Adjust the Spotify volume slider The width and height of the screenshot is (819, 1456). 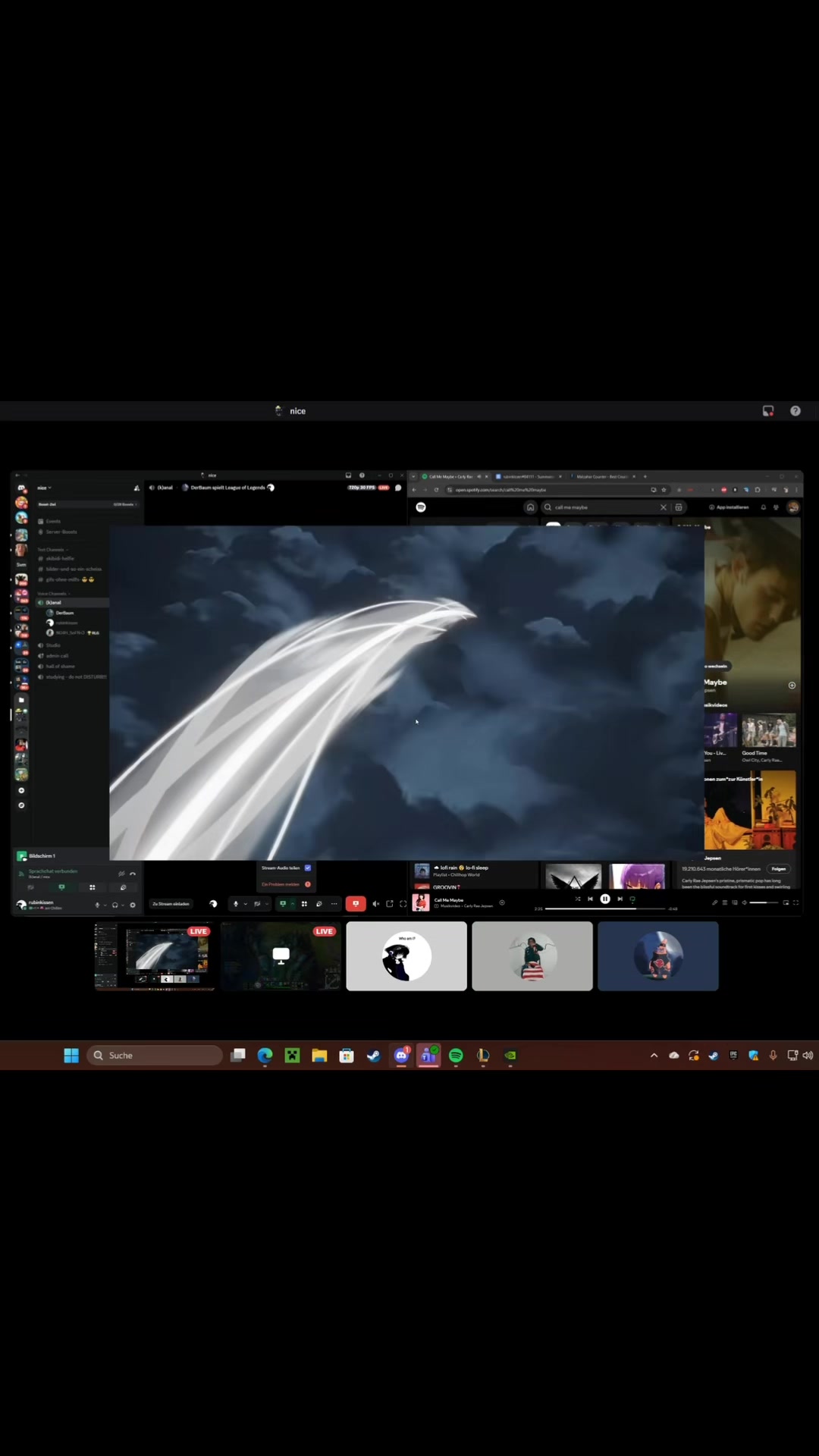[764, 902]
